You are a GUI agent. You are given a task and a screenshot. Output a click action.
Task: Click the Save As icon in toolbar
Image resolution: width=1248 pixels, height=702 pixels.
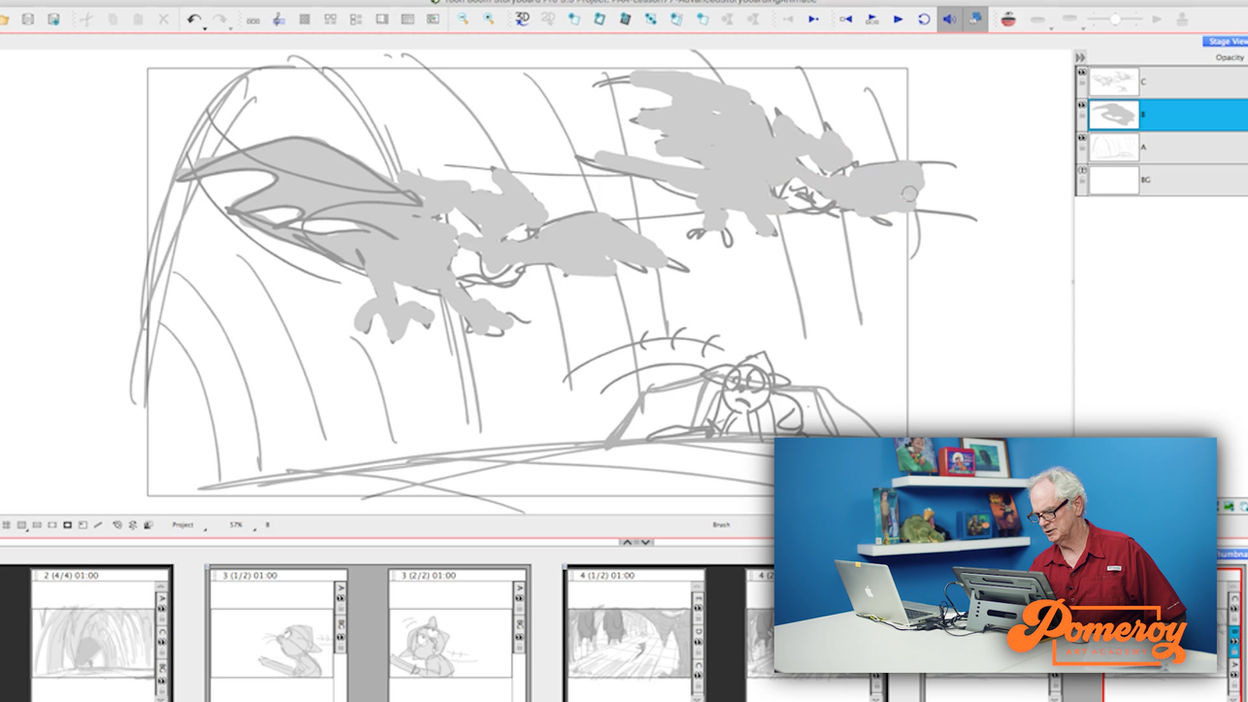point(53,19)
